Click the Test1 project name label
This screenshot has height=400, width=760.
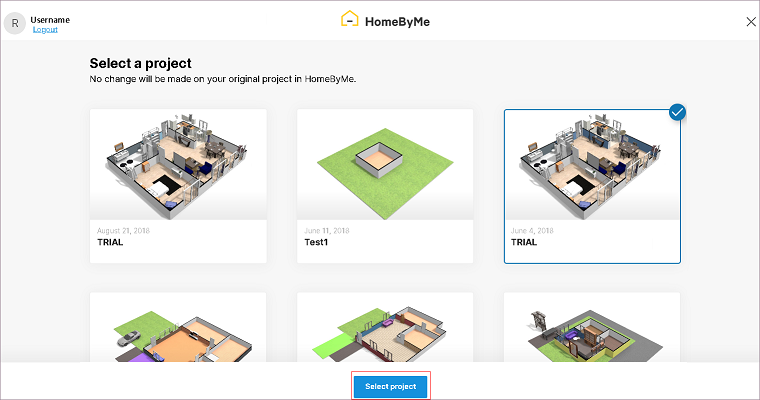click(319, 243)
